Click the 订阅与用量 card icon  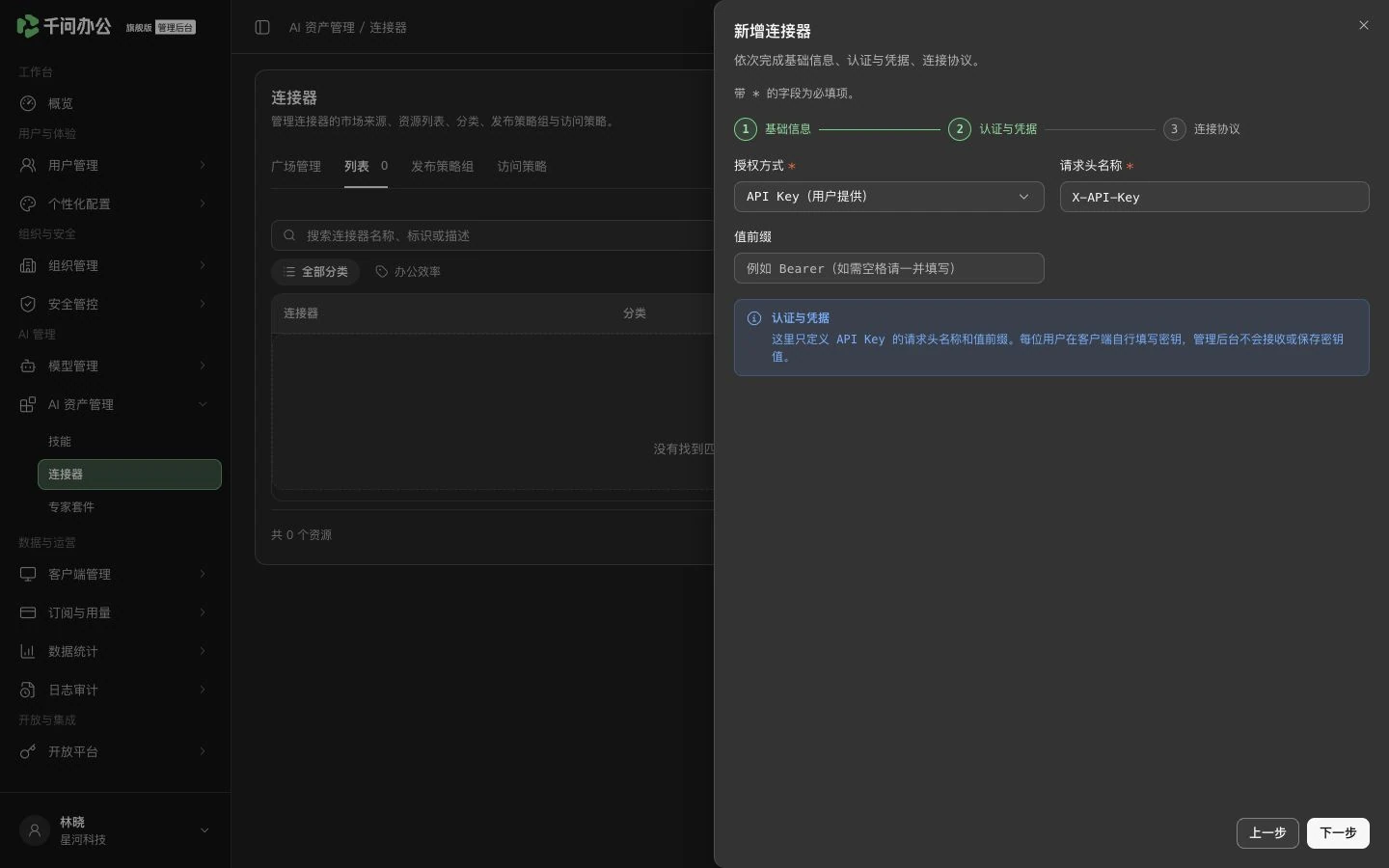(x=28, y=612)
